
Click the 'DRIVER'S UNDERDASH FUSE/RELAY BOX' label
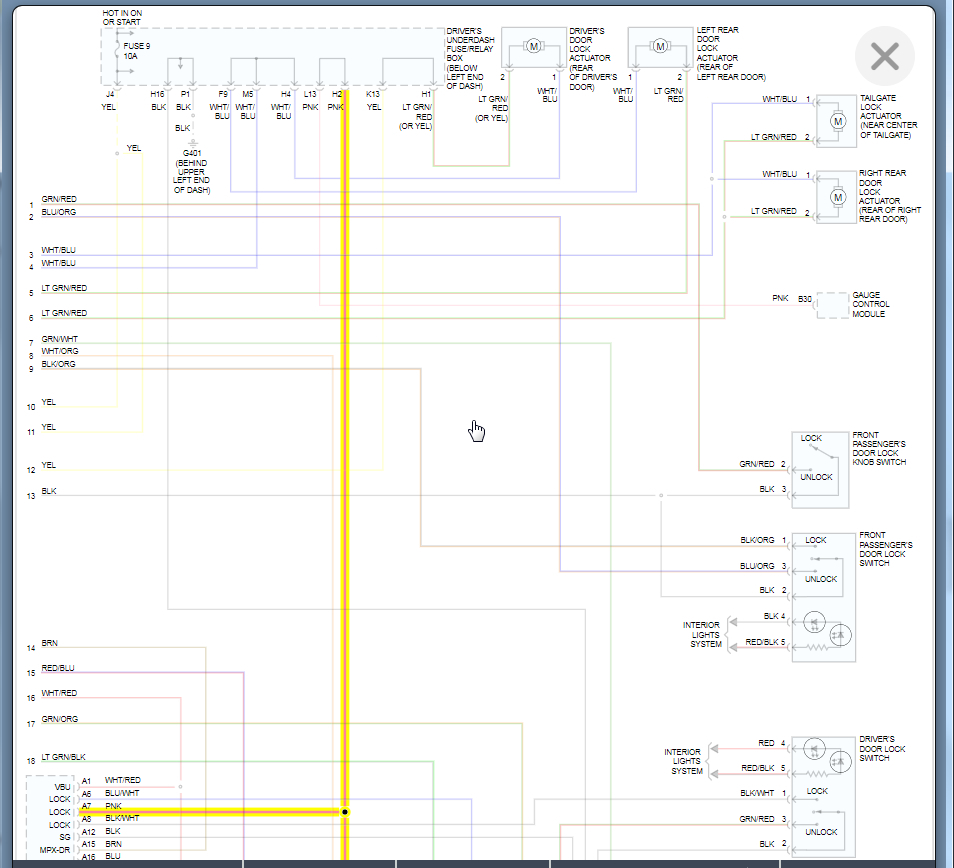coord(470,58)
